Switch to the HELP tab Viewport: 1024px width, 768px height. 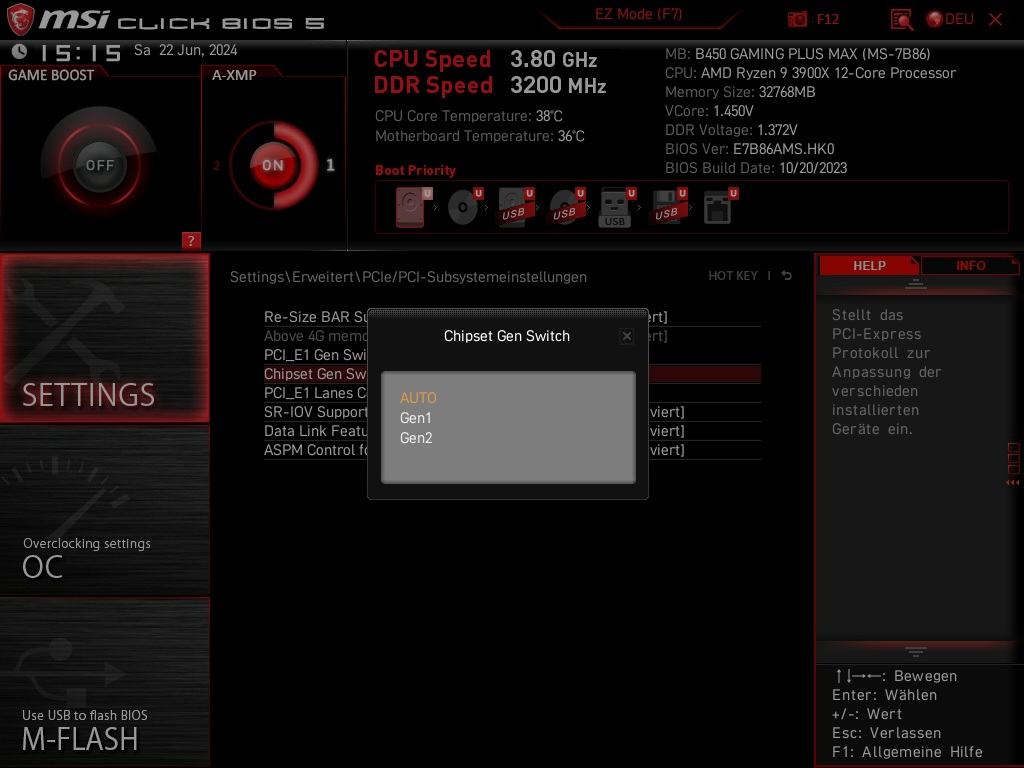[869, 266]
